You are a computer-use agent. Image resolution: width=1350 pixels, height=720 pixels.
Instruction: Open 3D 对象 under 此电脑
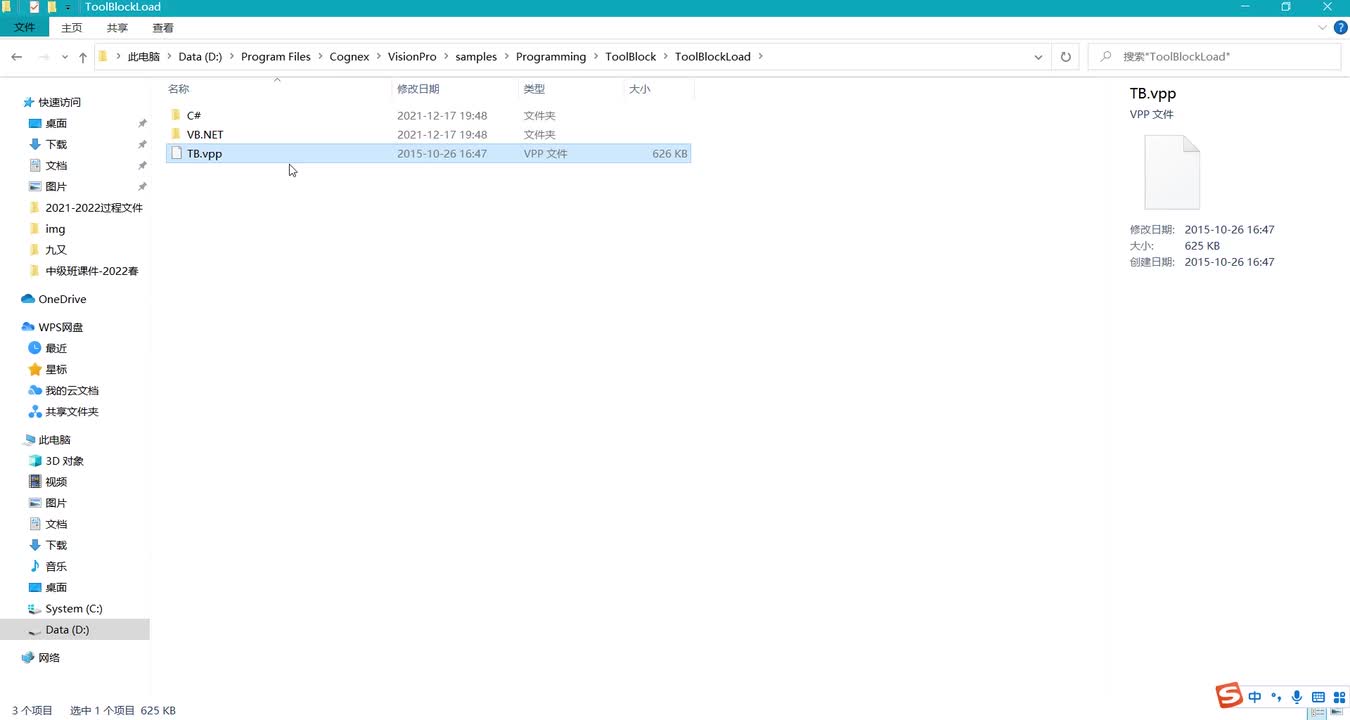coord(65,461)
